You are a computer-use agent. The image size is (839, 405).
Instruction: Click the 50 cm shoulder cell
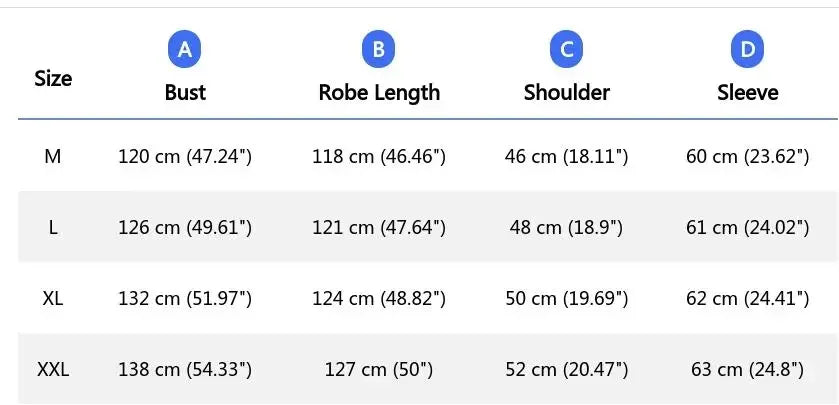[x=566, y=298]
